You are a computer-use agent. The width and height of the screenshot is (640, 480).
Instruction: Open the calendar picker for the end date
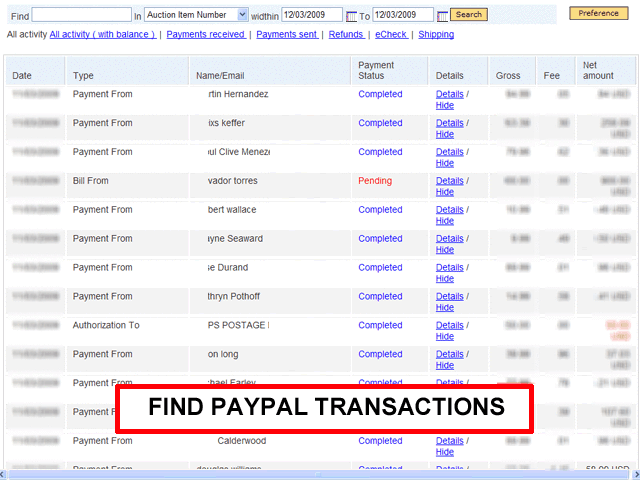tap(442, 16)
